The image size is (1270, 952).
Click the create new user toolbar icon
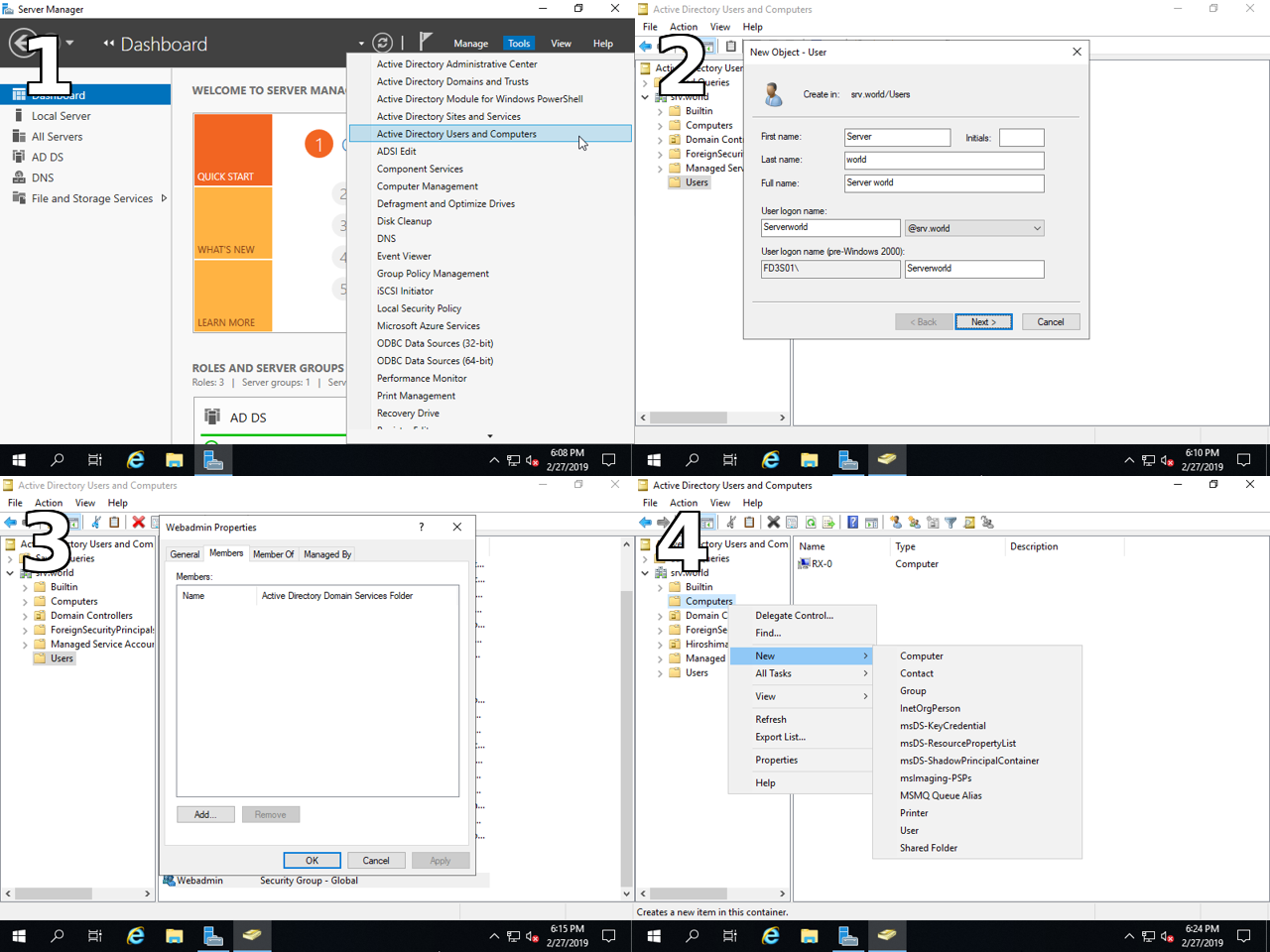click(895, 523)
